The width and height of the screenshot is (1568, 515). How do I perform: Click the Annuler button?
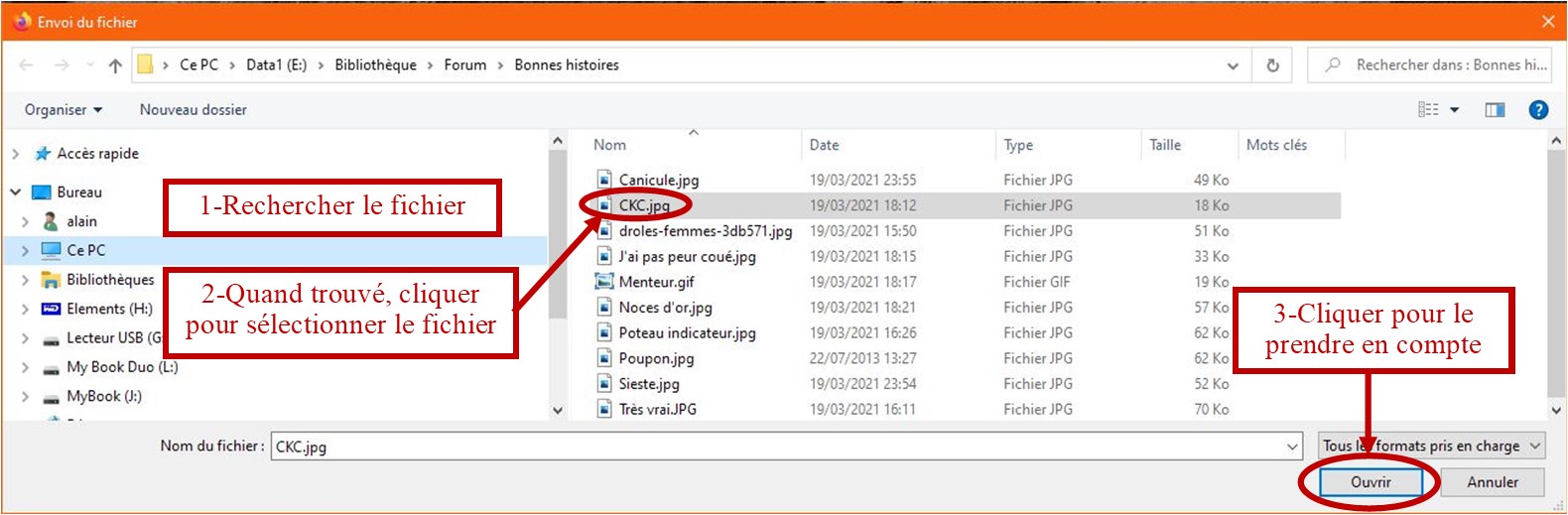1492,482
